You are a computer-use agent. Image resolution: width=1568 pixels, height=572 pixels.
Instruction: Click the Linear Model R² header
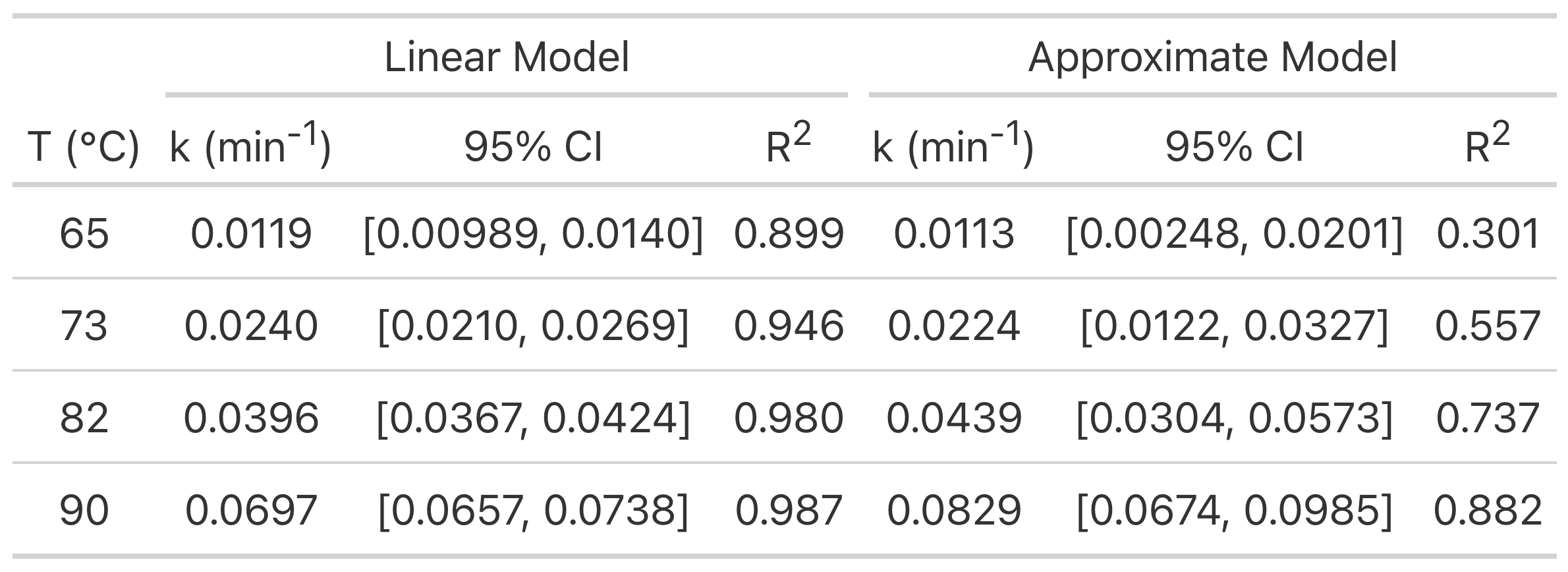click(788, 143)
